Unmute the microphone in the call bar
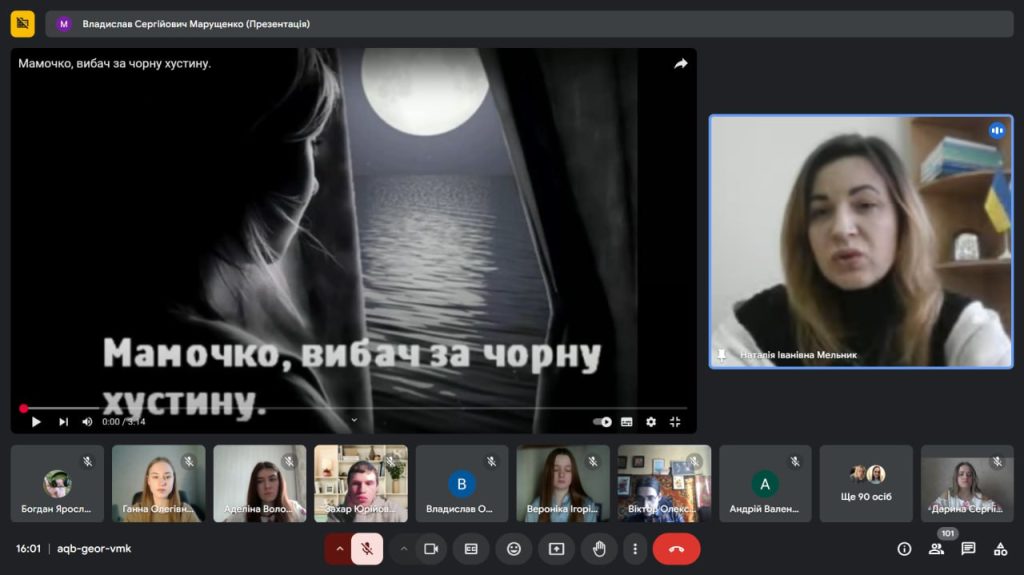The image size is (1024, 575). click(x=367, y=549)
